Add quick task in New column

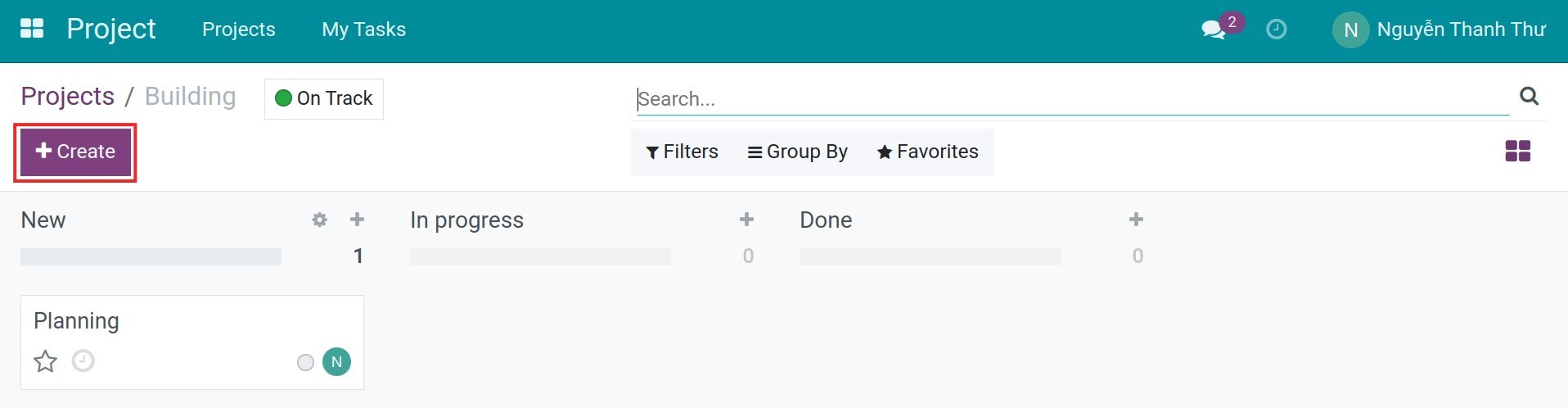[357, 220]
